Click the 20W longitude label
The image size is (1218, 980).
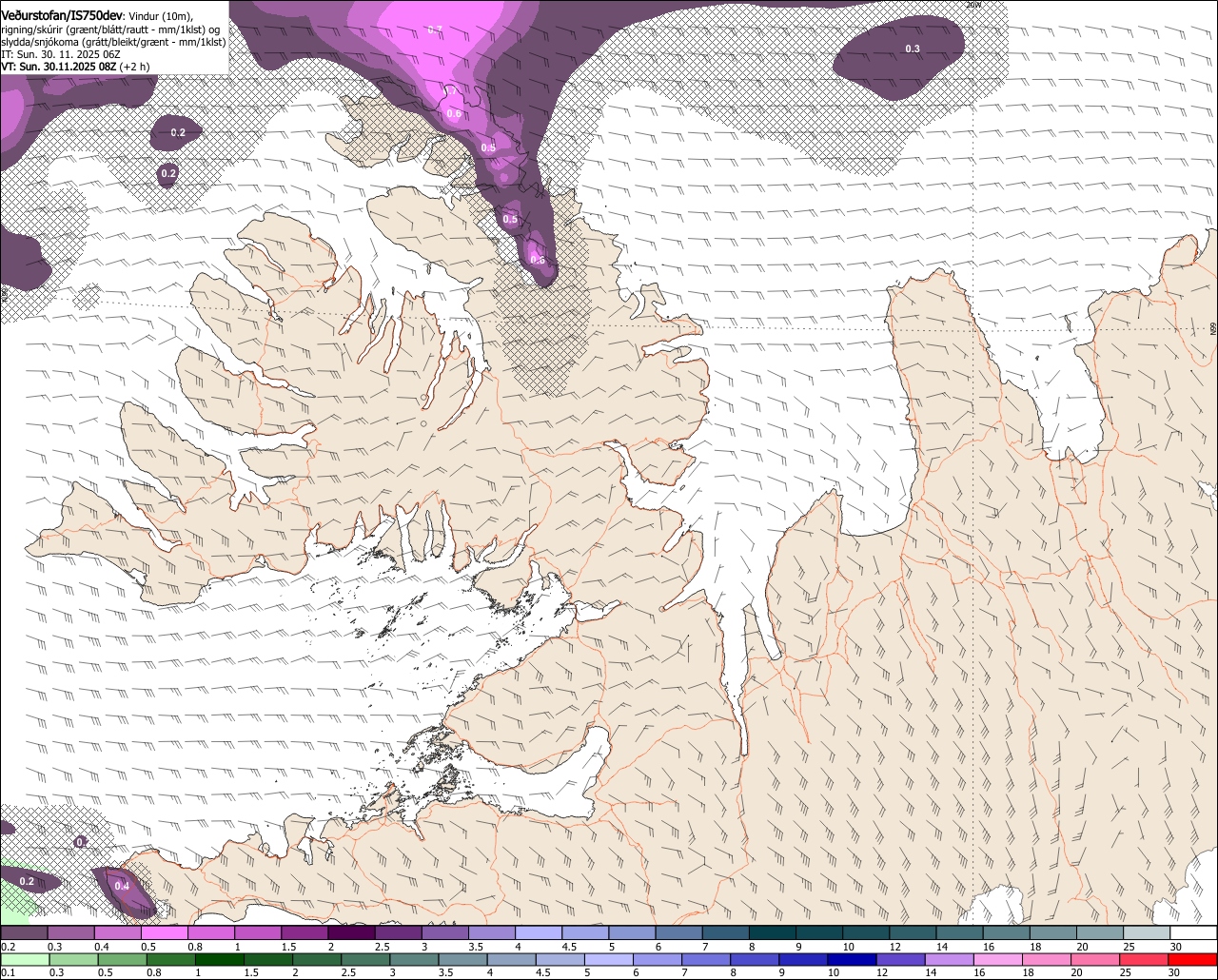click(x=972, y=5)
